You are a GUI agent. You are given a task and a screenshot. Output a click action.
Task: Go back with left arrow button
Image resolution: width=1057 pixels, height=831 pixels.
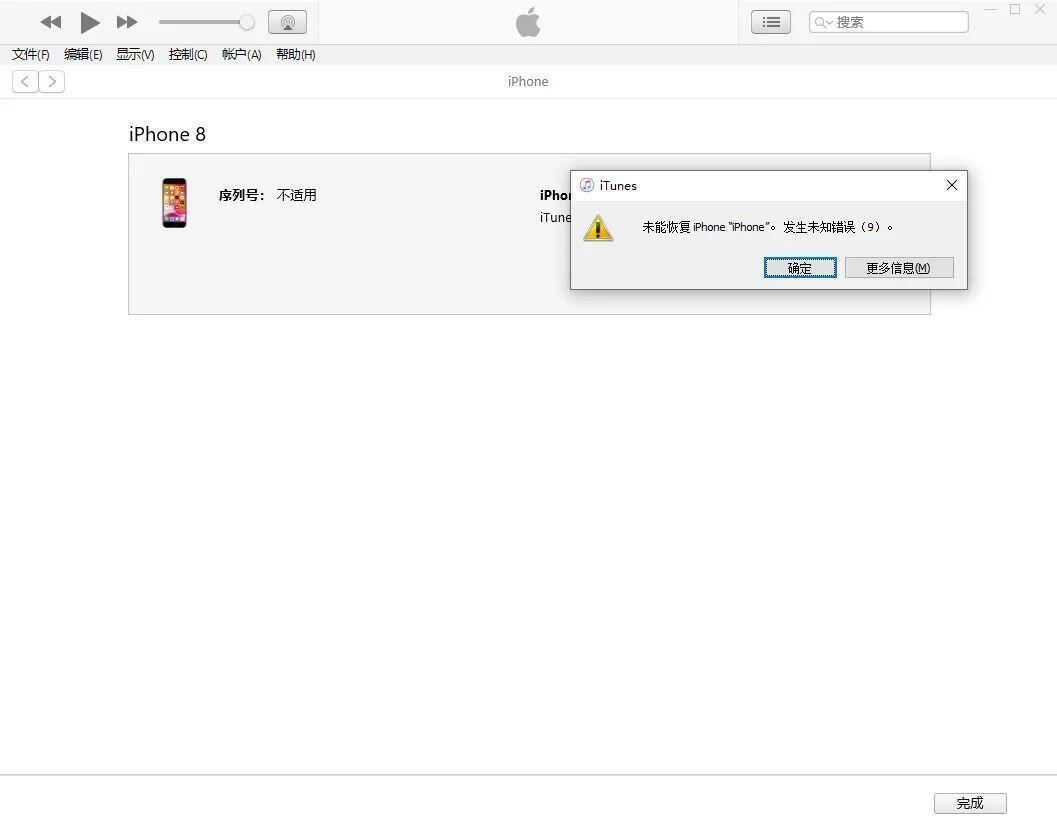25,82
